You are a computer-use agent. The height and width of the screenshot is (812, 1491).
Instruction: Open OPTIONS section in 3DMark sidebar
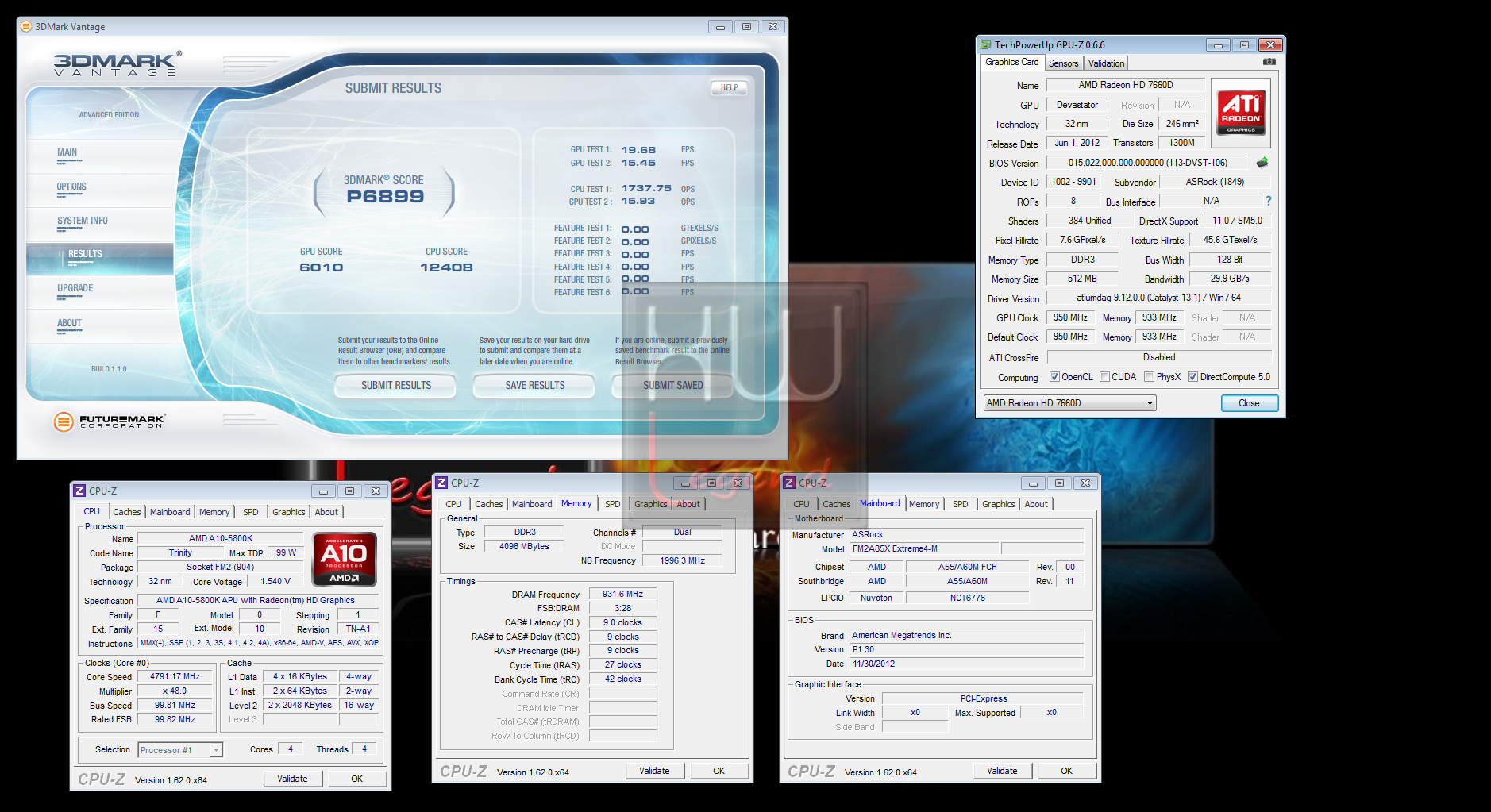100,190
